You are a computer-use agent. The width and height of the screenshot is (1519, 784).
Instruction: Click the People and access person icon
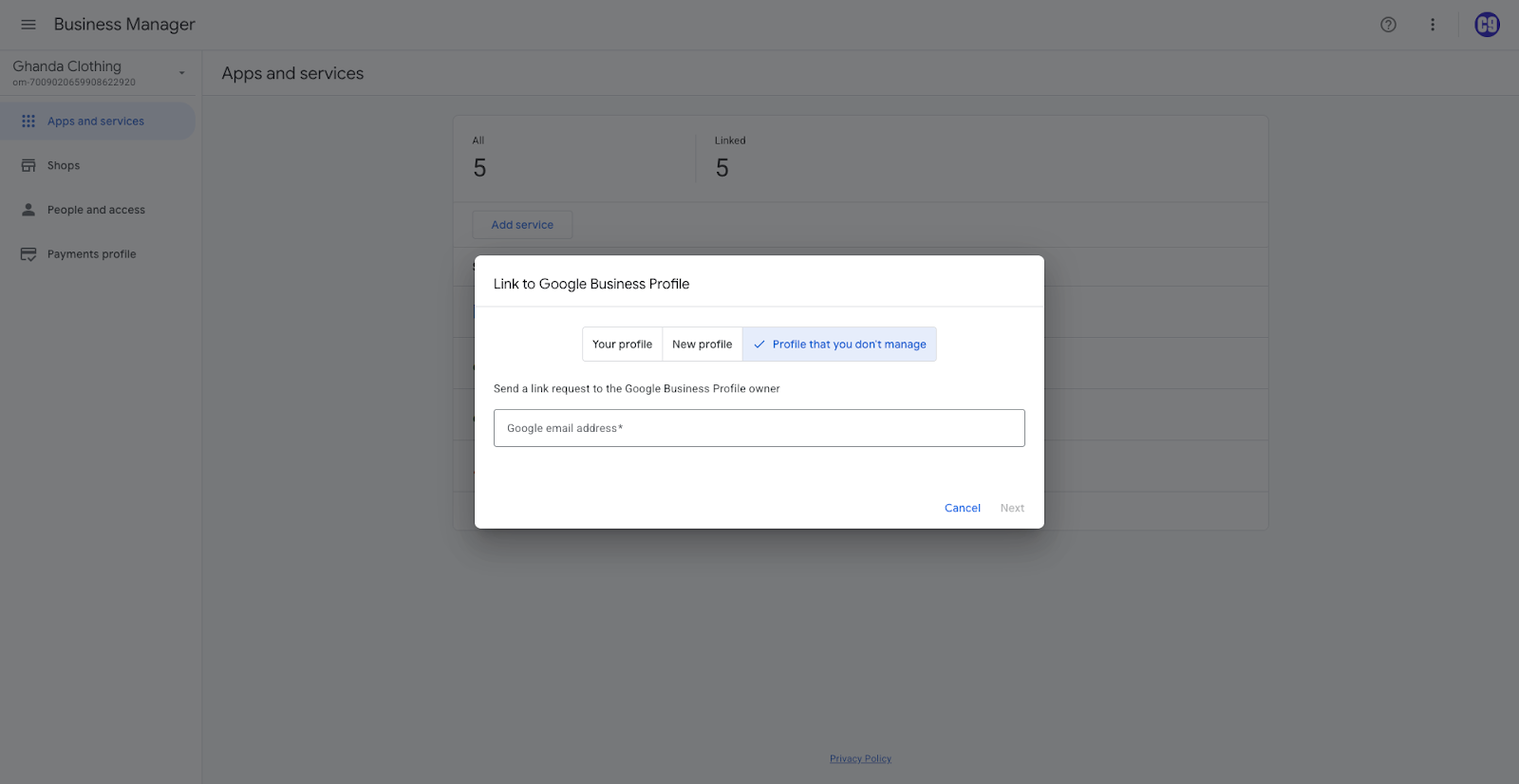[28, 210]
